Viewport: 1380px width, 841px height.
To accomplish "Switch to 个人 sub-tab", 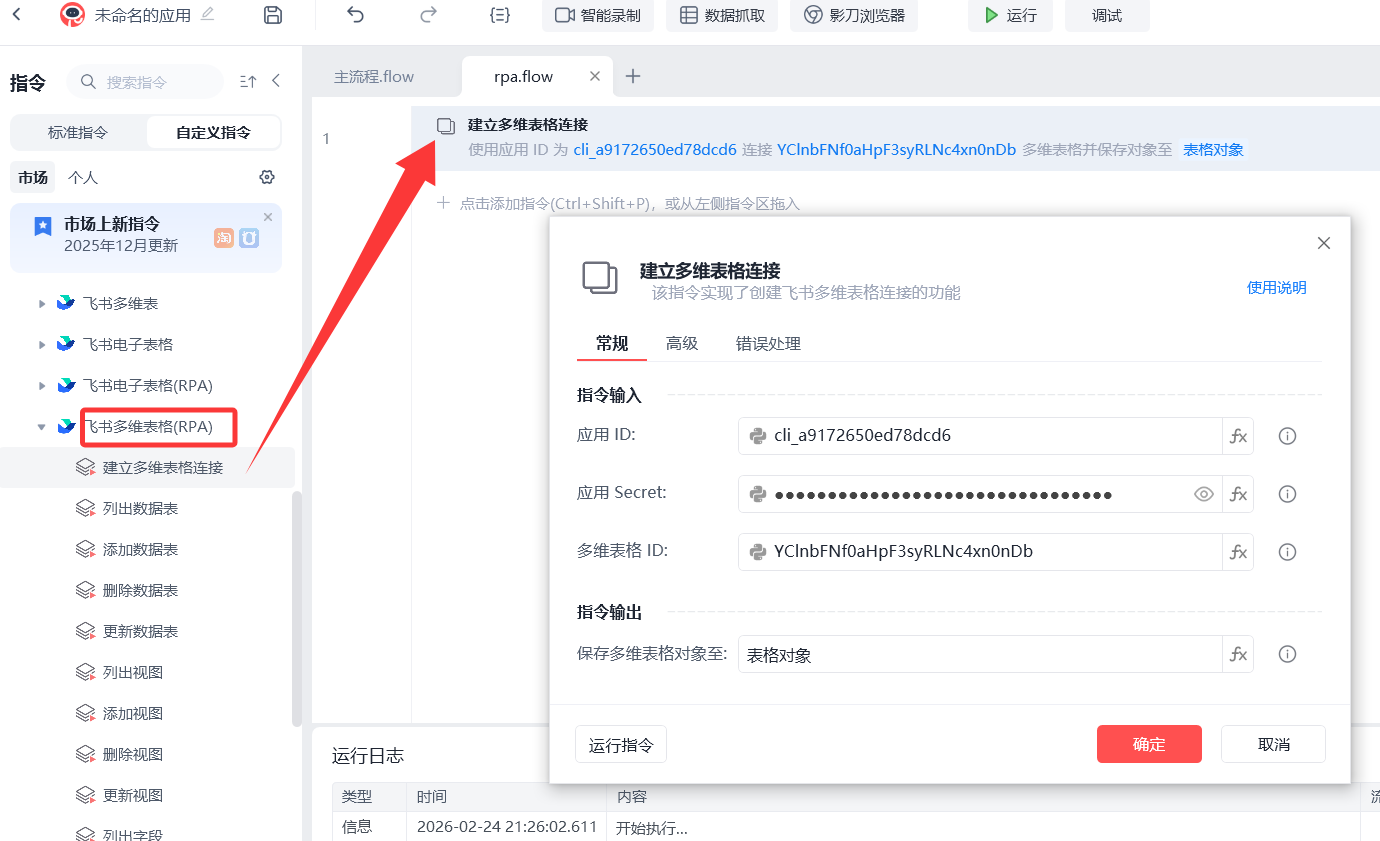I will [82, 177].
